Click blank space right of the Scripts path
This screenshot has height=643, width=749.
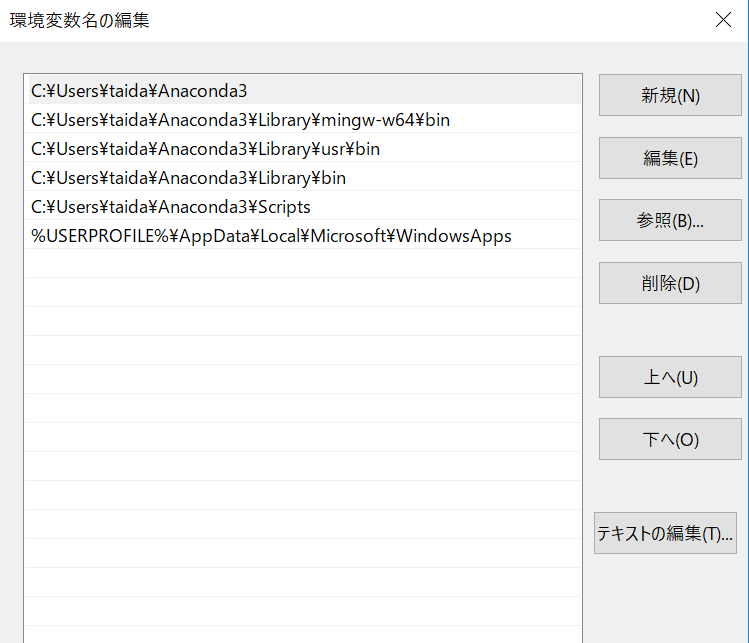pyautogui.click(x=450, y=207)
